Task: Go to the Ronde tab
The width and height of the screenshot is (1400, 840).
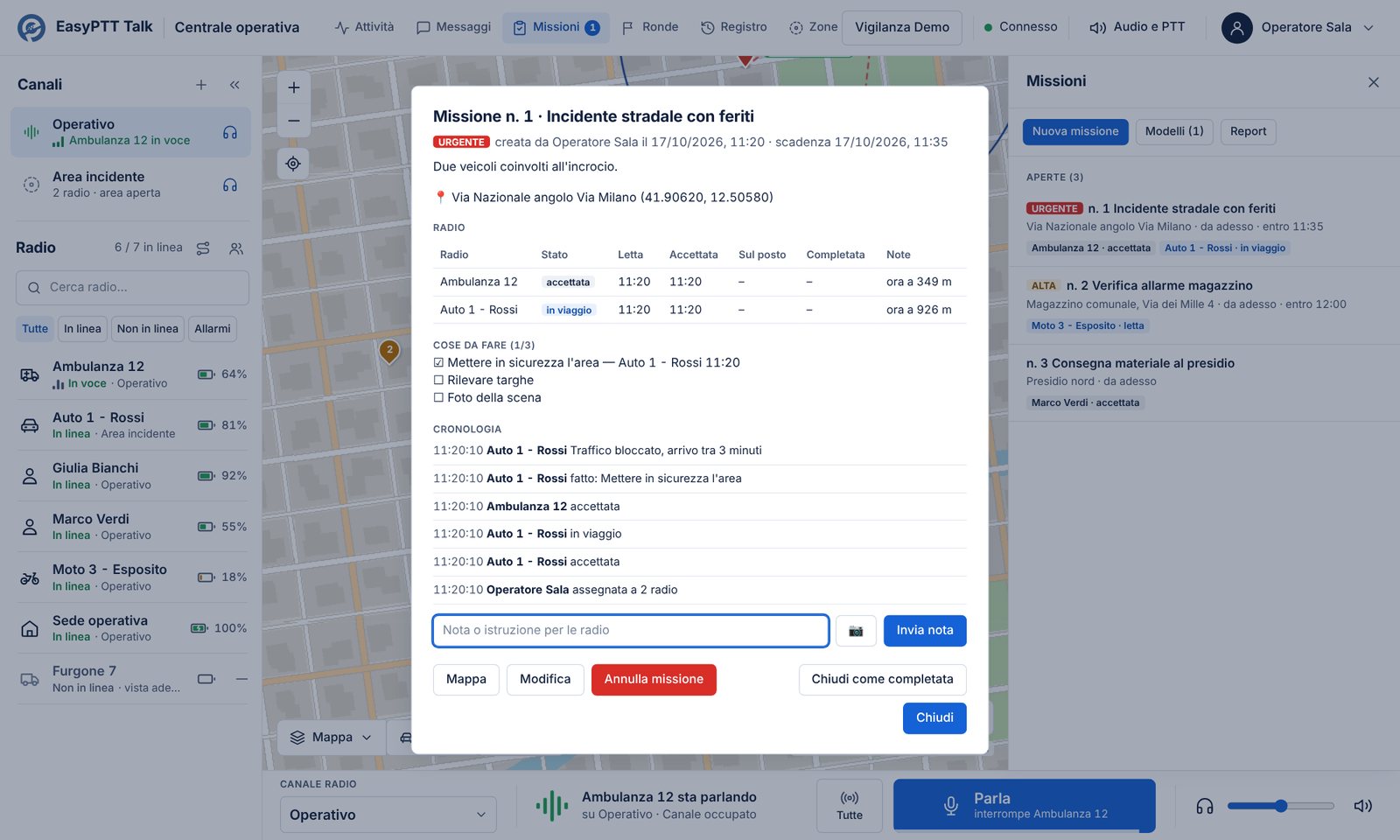Action: (x=650, y=28)
